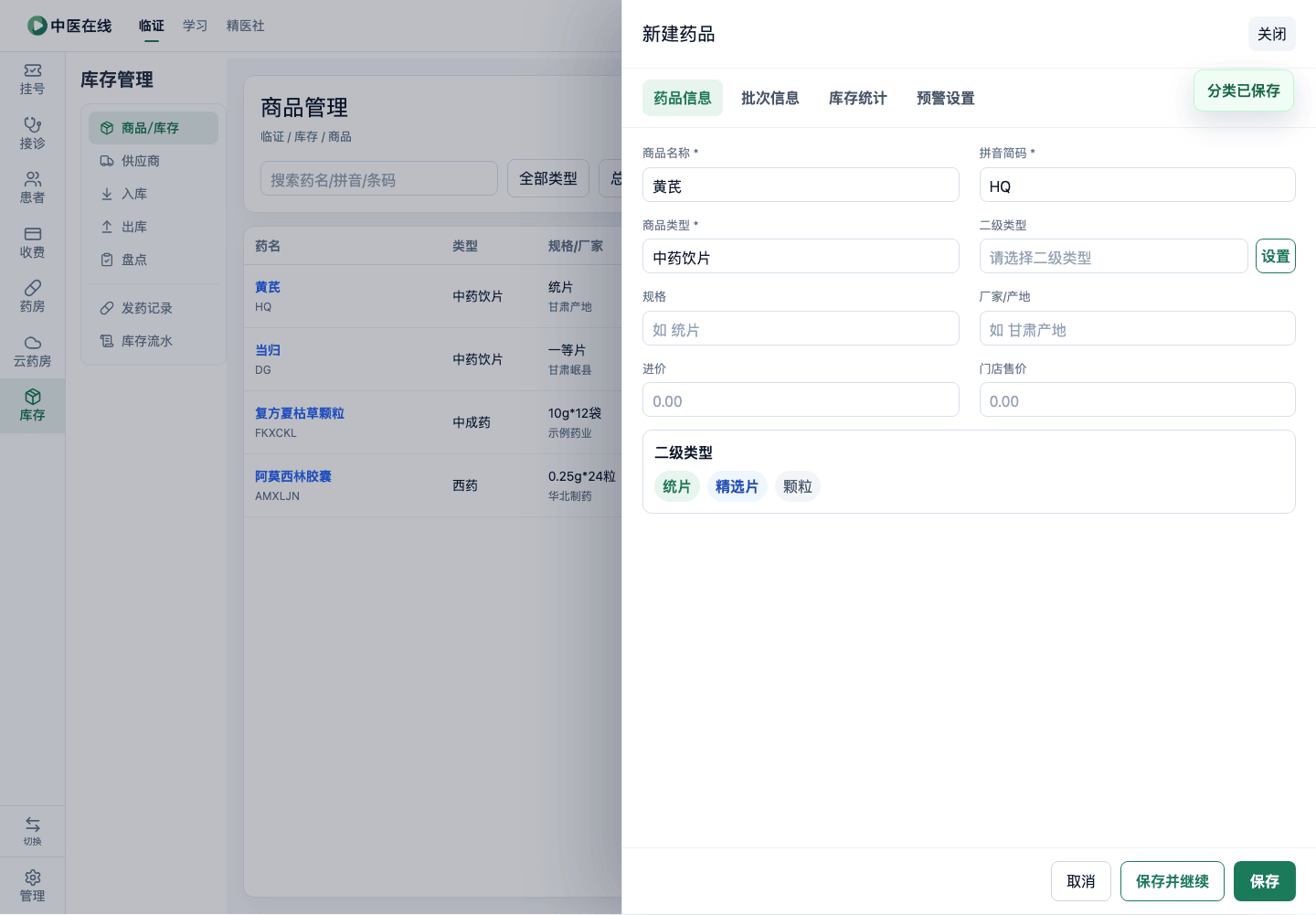Select 库存 inventory icon in sidebar
This screenshot has width=1316, height=915.
(x=32, y=396)
